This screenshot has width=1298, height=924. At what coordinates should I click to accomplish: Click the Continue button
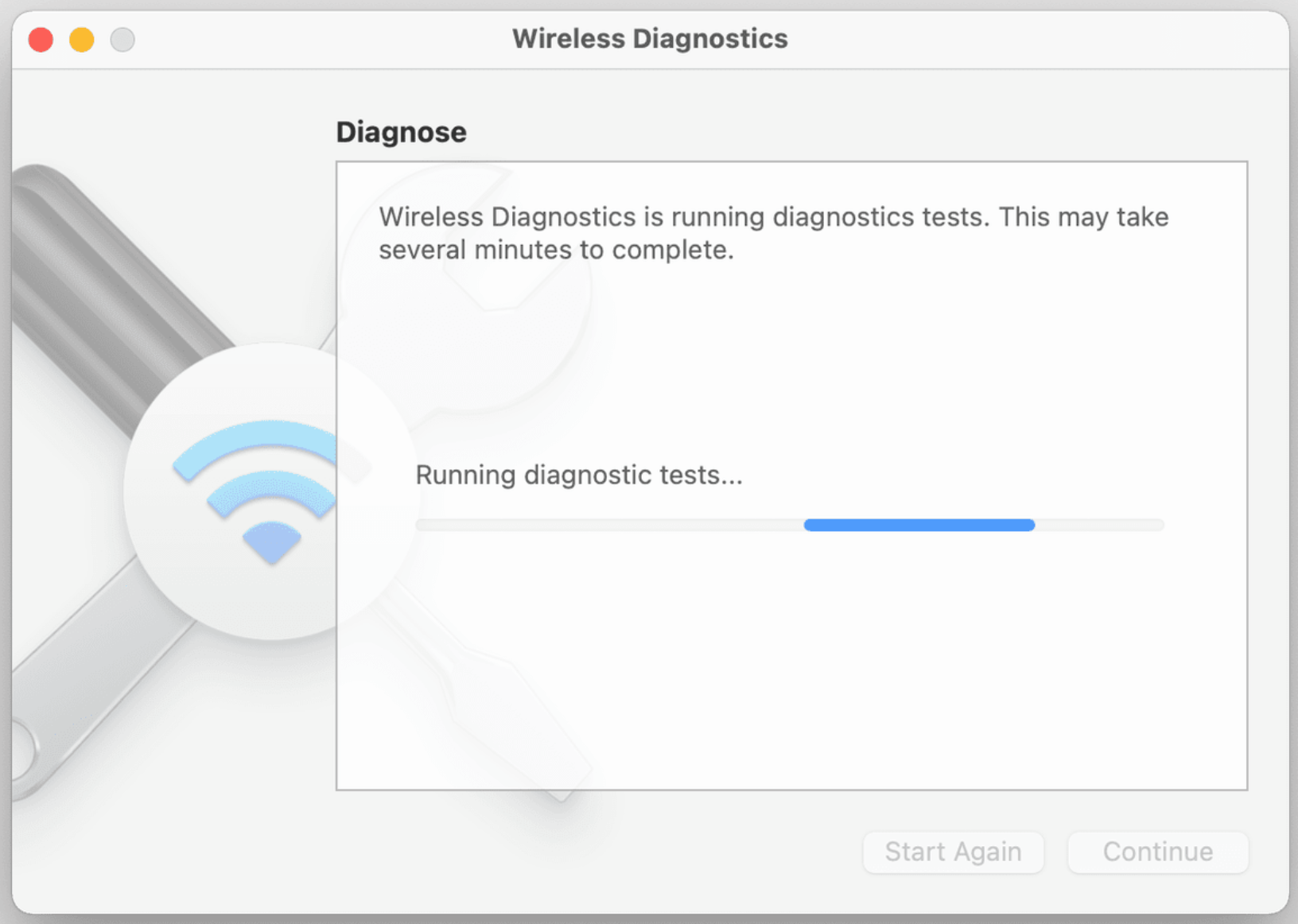tap(1157, 852)
